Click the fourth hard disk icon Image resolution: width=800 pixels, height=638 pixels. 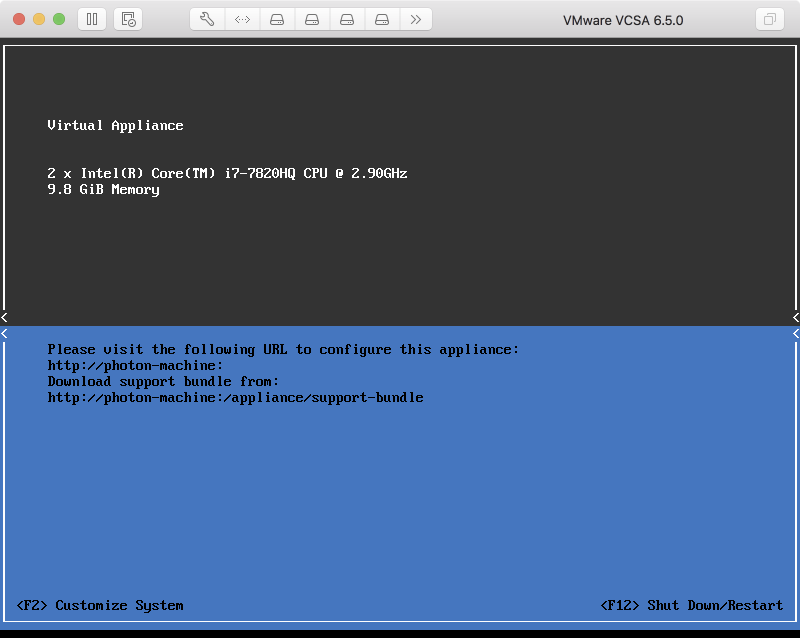pyautogui.click(x=382, y=19)
